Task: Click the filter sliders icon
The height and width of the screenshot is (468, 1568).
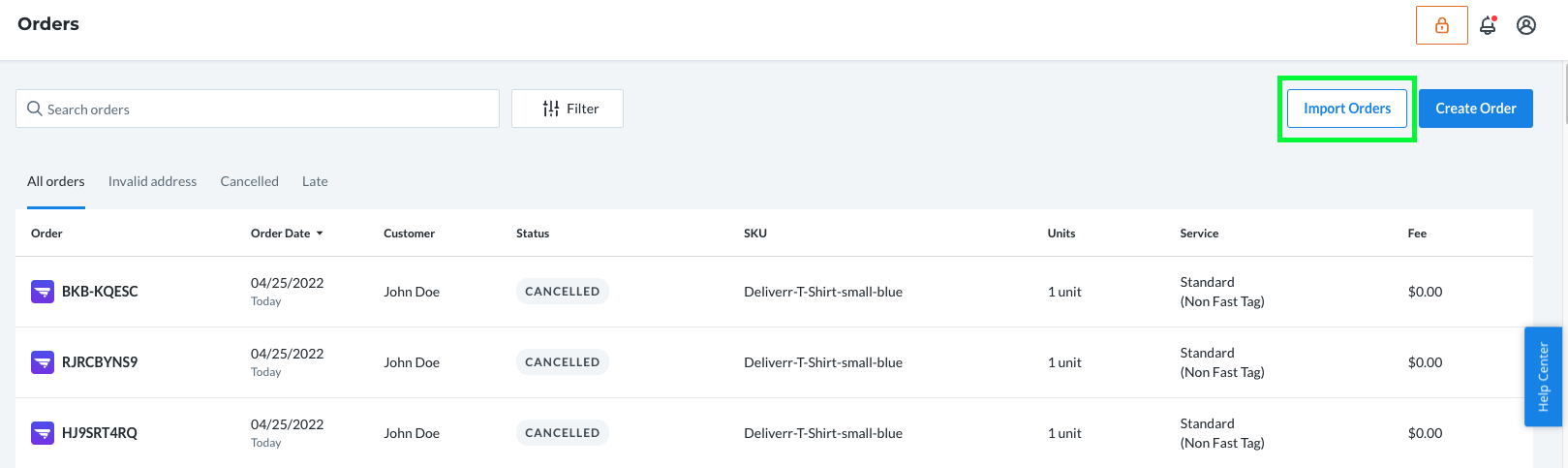Action: [551, 109]
